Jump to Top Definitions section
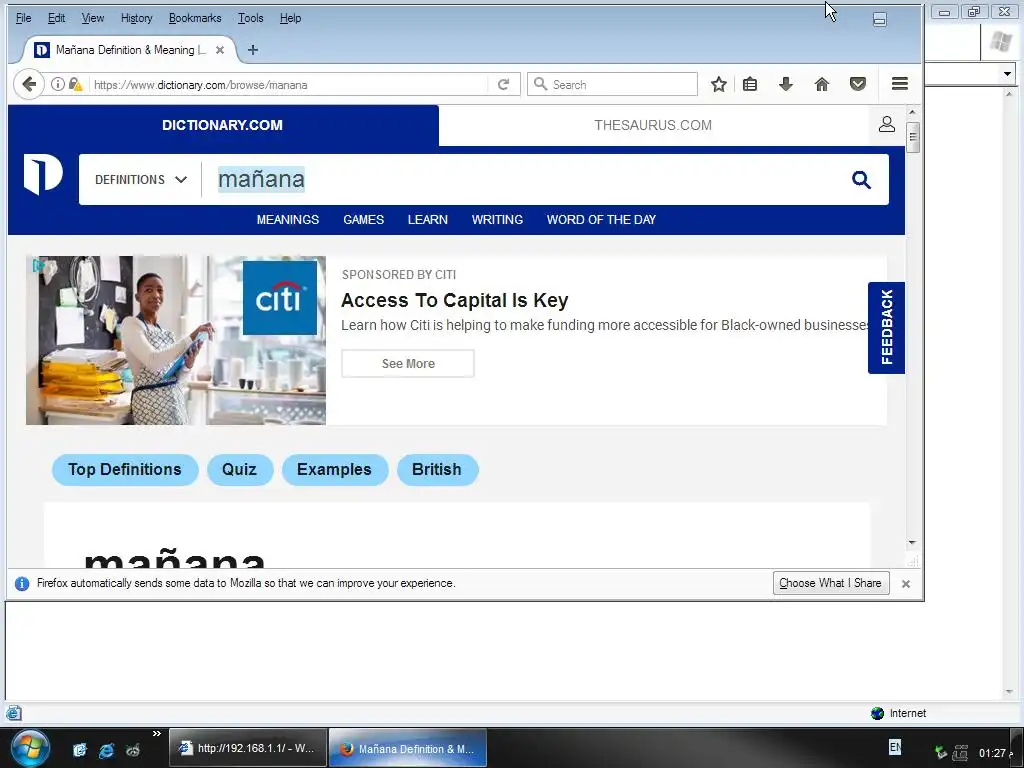 coord(125,470)
